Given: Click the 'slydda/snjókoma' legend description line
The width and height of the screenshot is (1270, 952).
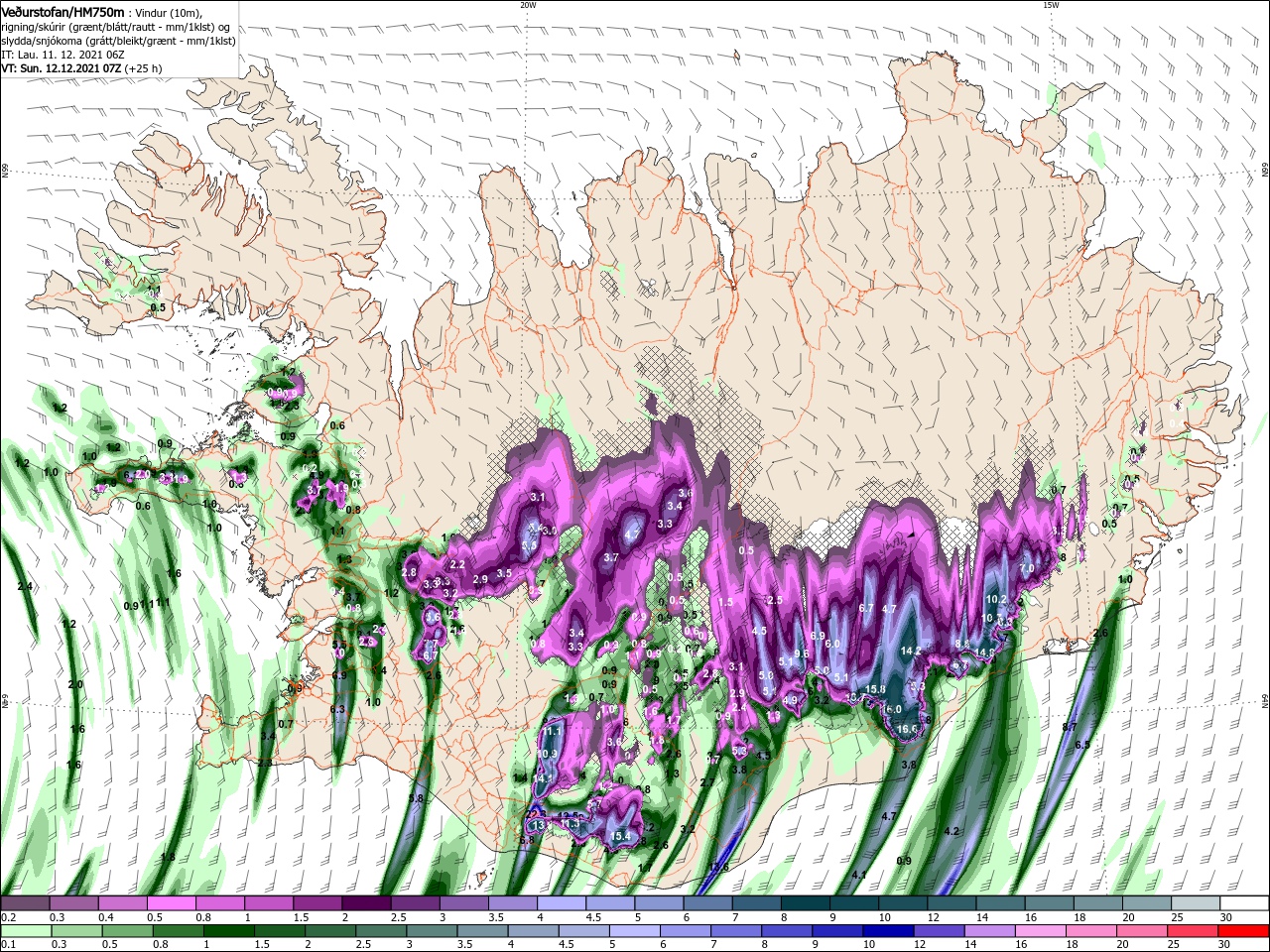Looking at the screenshot, I should [x=118, y=41].
